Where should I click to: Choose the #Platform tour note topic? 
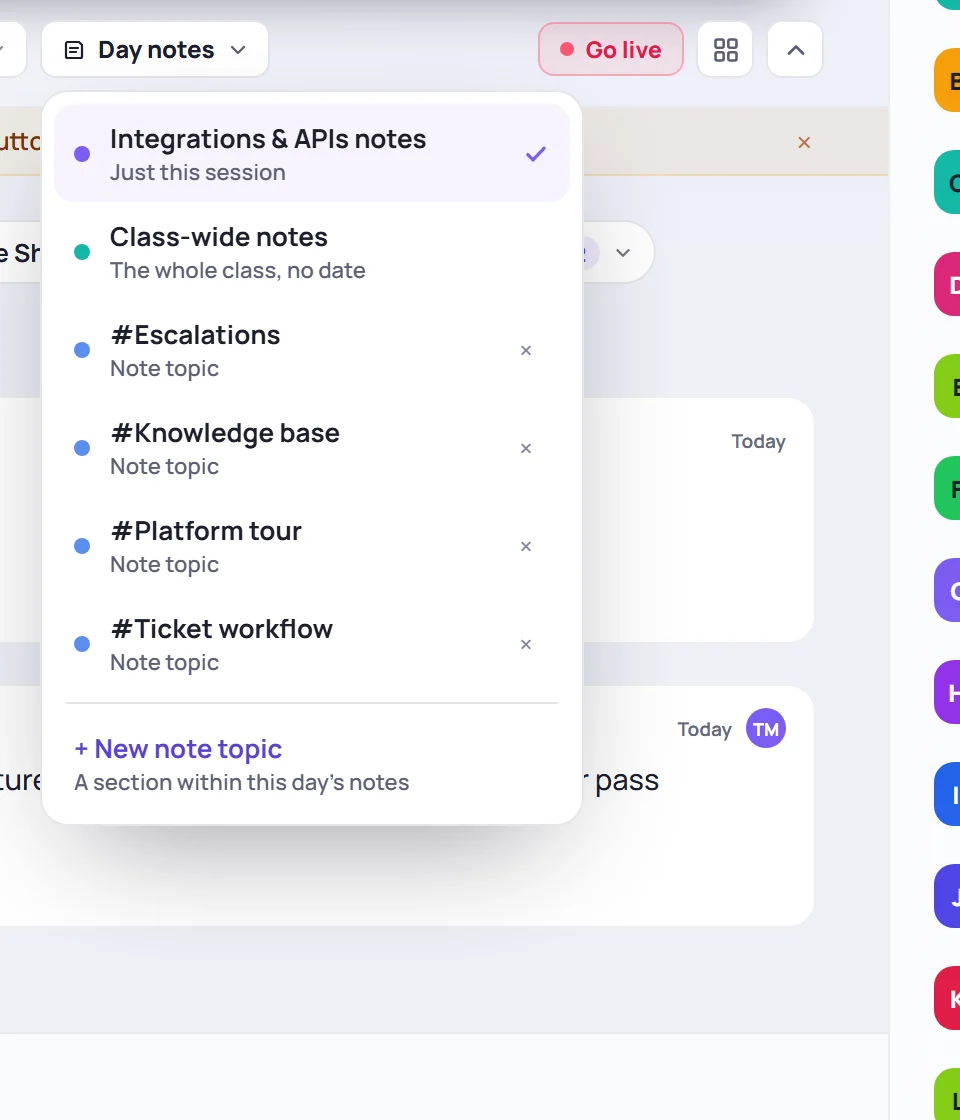coord(312,546)
